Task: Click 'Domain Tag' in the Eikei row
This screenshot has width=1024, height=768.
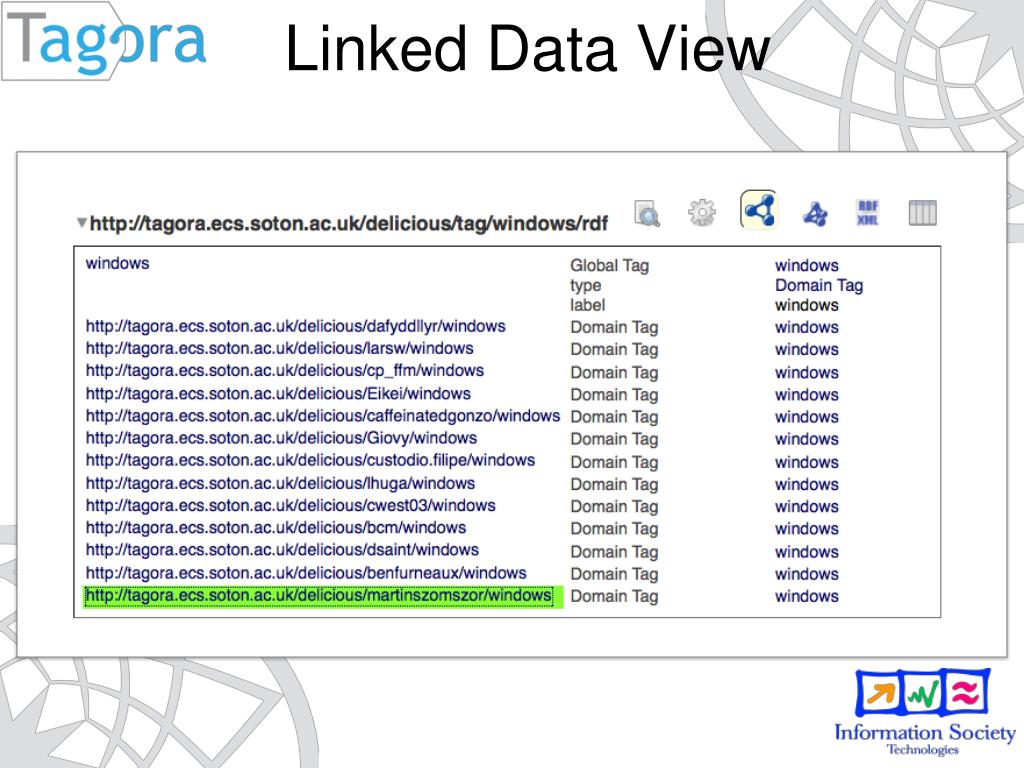Action: (x=614, y=394)
